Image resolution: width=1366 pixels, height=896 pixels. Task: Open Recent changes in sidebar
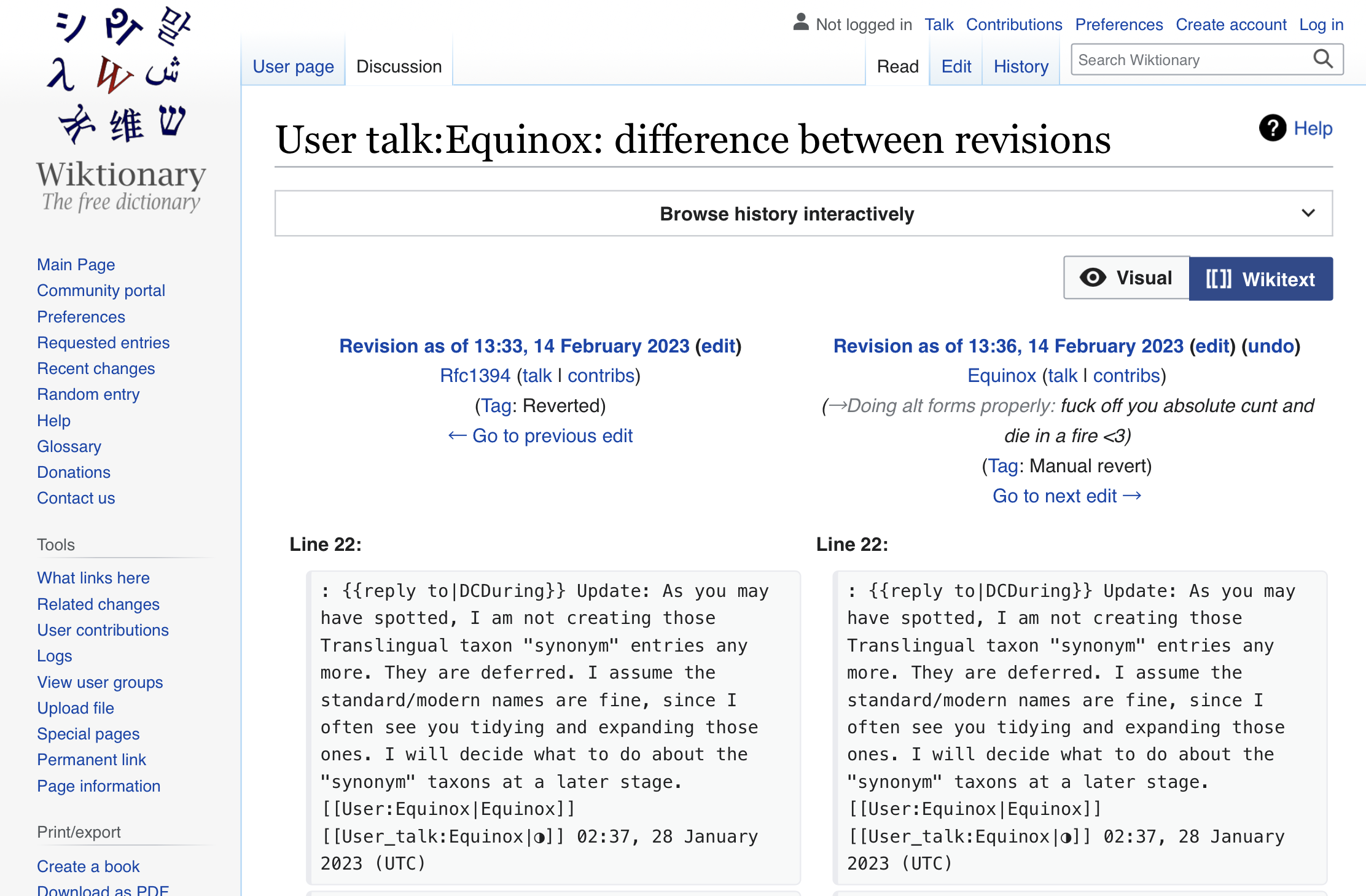[96, 368]
